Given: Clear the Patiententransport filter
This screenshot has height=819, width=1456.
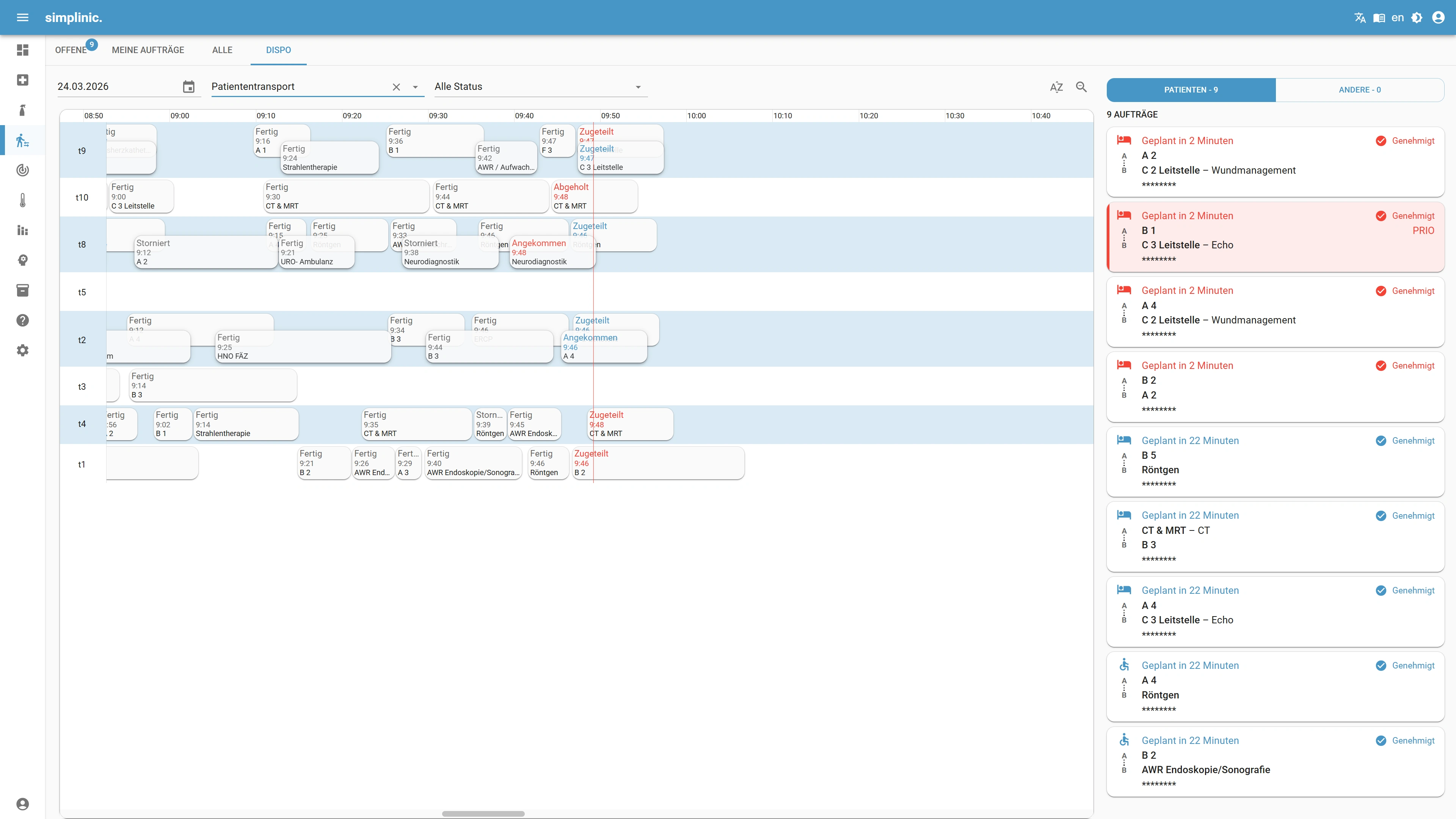Looking at the screenshot, I should pos(396,87).
